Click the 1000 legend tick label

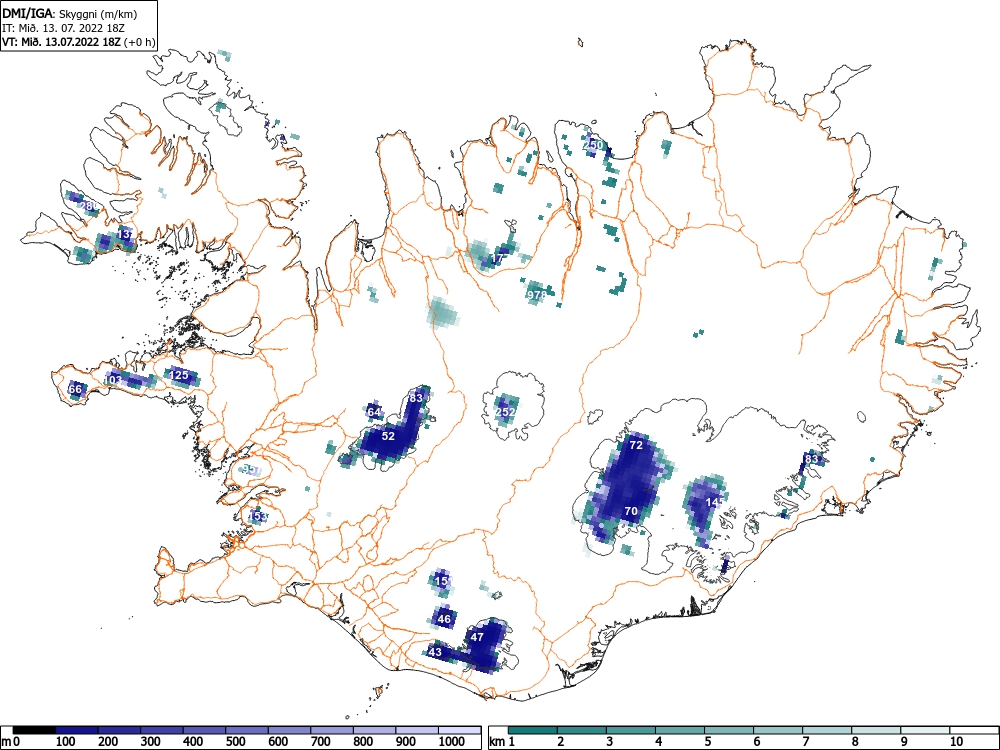pyautogui.click(x=452, y=742)
